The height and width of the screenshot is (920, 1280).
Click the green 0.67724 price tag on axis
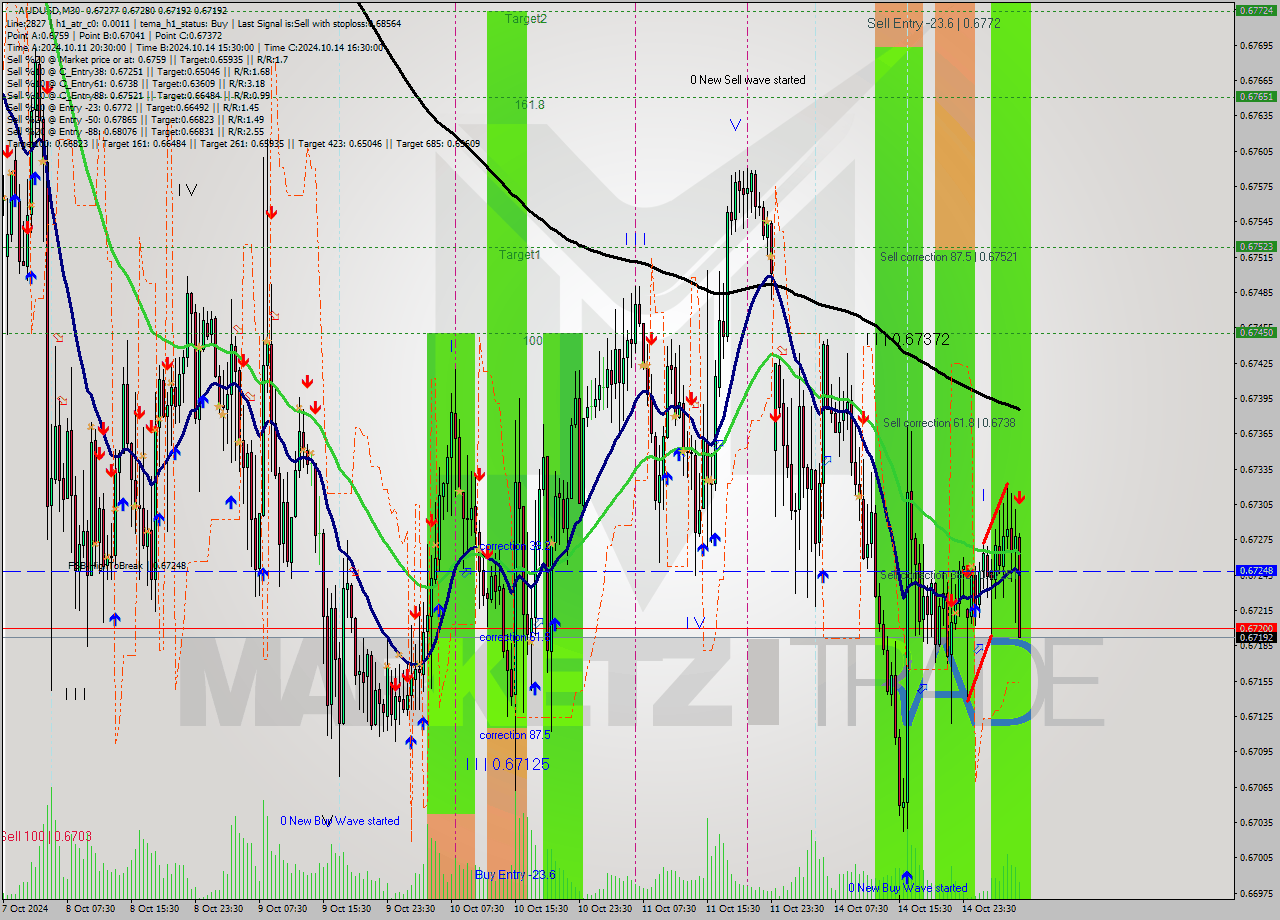(1255, 10)
